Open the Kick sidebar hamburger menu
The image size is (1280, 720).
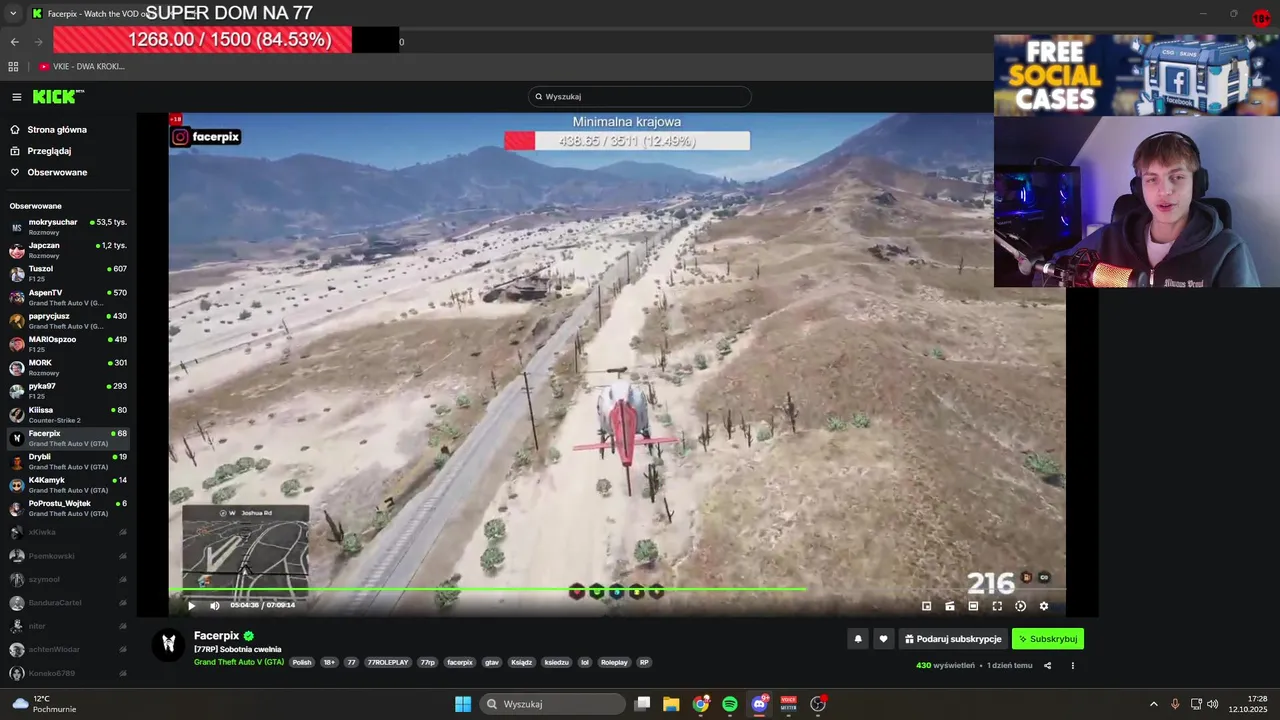click(x=17, y=97)
